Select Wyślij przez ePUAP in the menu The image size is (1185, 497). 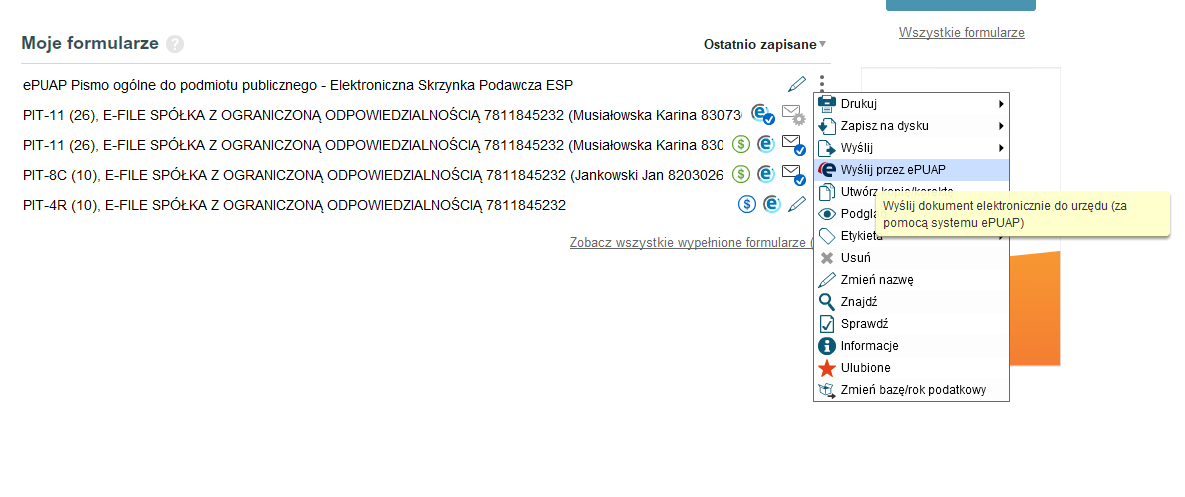[911, 170]
